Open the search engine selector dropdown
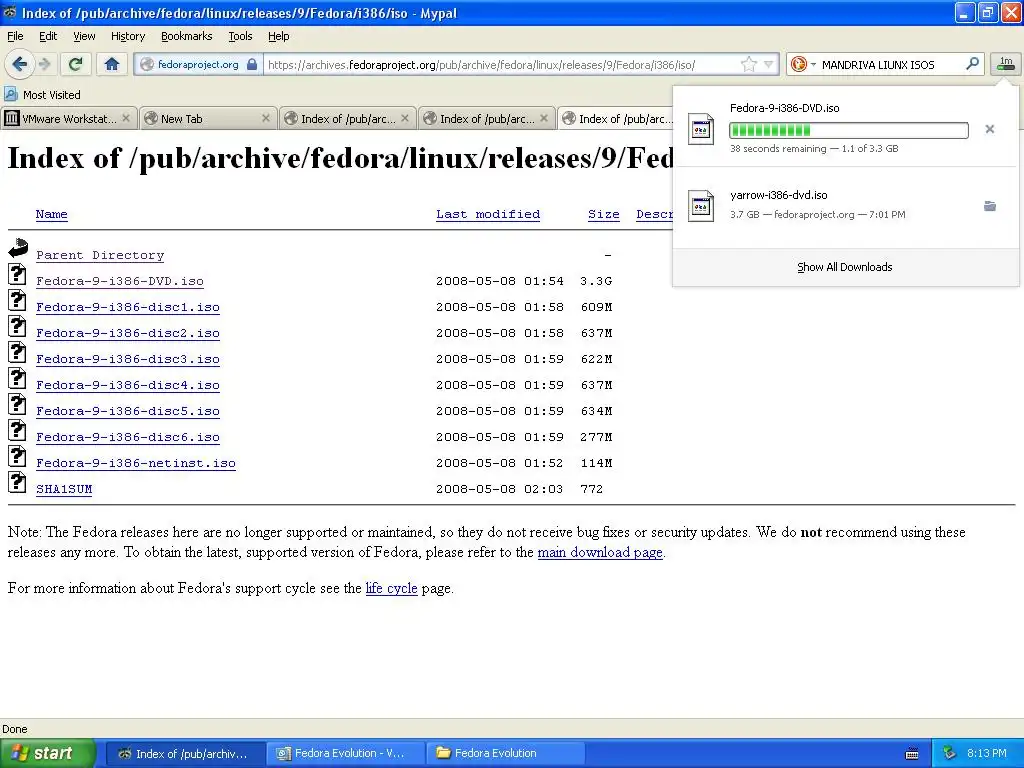Image resolution: width=1024 pixels, height=768 pixels. click(803, 65)
